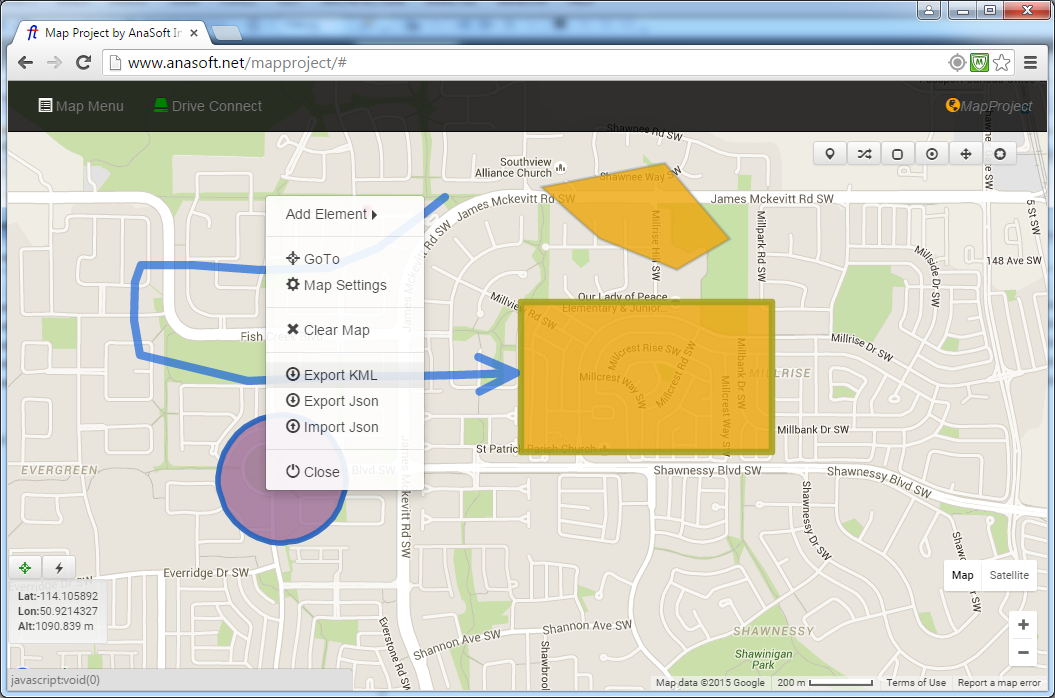Click Close in the map menu
Image resolution: width=1055 pixels, height=698 pixels.
point(344,472)
